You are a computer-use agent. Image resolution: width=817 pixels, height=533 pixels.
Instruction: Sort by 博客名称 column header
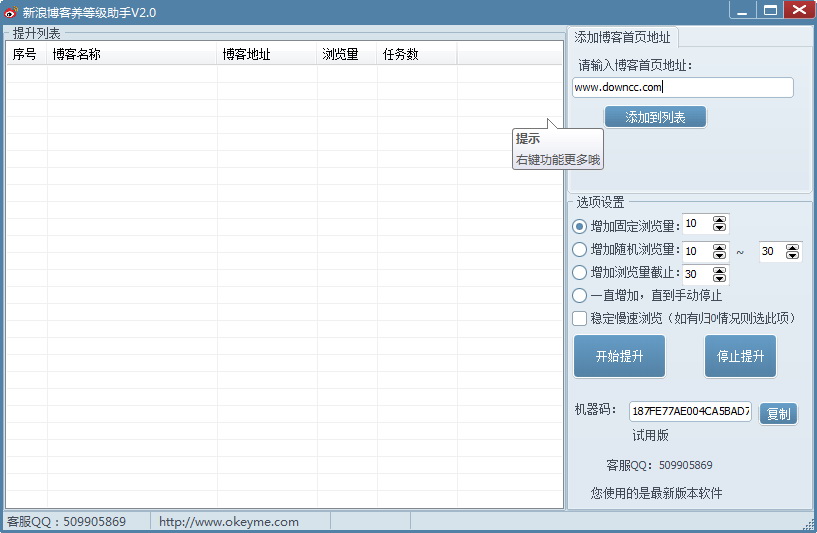[132, 54]
